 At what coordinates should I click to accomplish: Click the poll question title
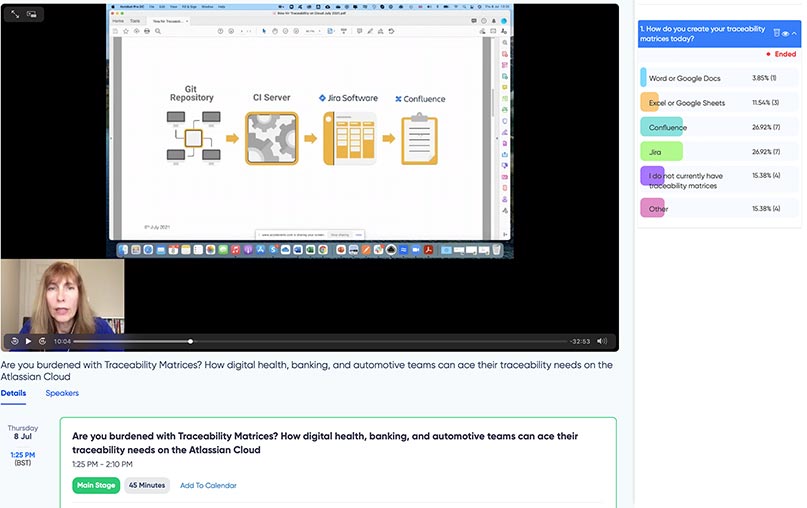pos(703,33)
